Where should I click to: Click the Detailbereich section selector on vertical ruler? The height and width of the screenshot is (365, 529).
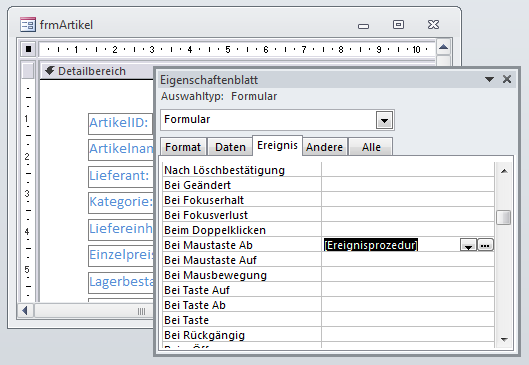(x=28, y=71)
